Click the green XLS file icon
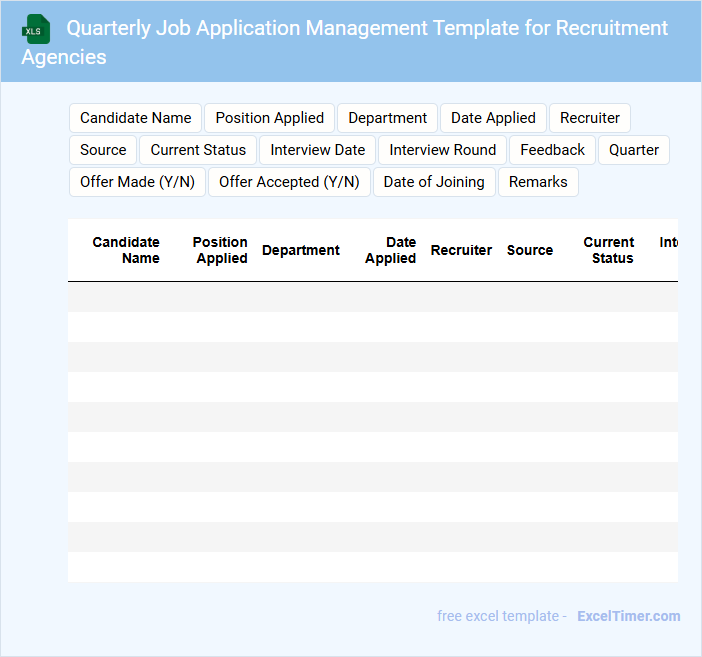This screenshot has height=657, width=702. pos(36,29)
